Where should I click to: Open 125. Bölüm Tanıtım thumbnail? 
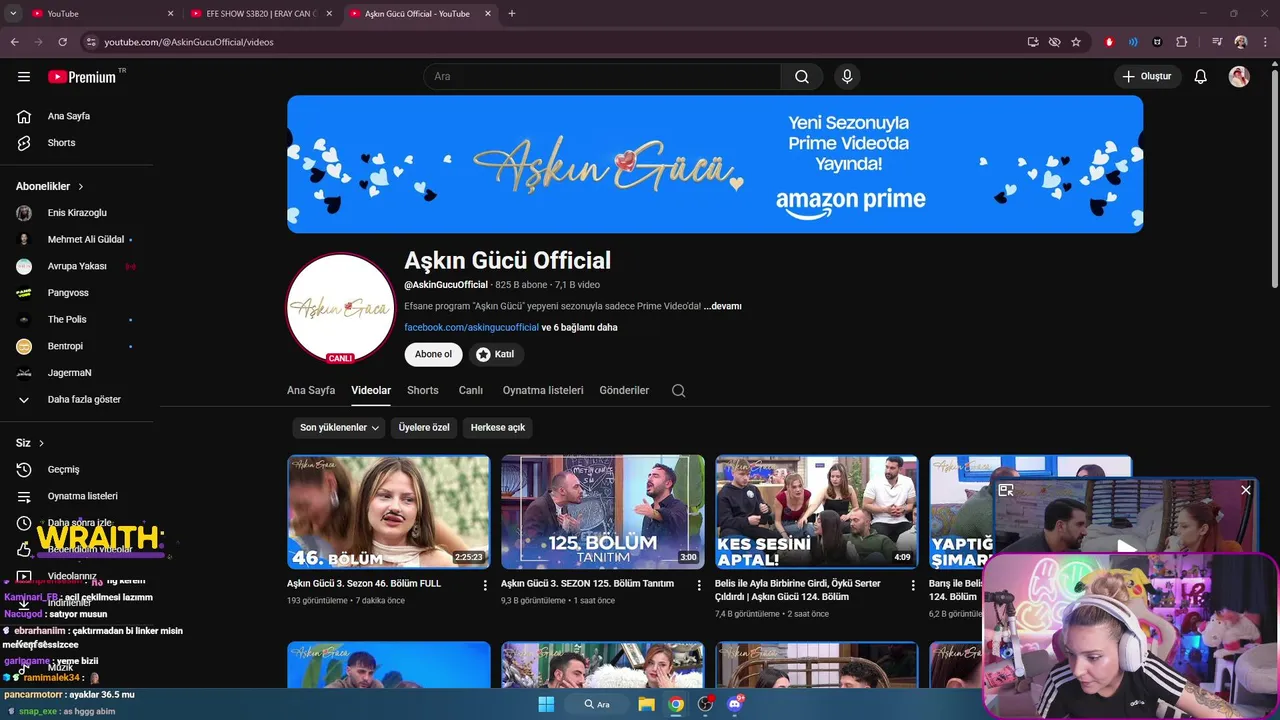point(602,512)
